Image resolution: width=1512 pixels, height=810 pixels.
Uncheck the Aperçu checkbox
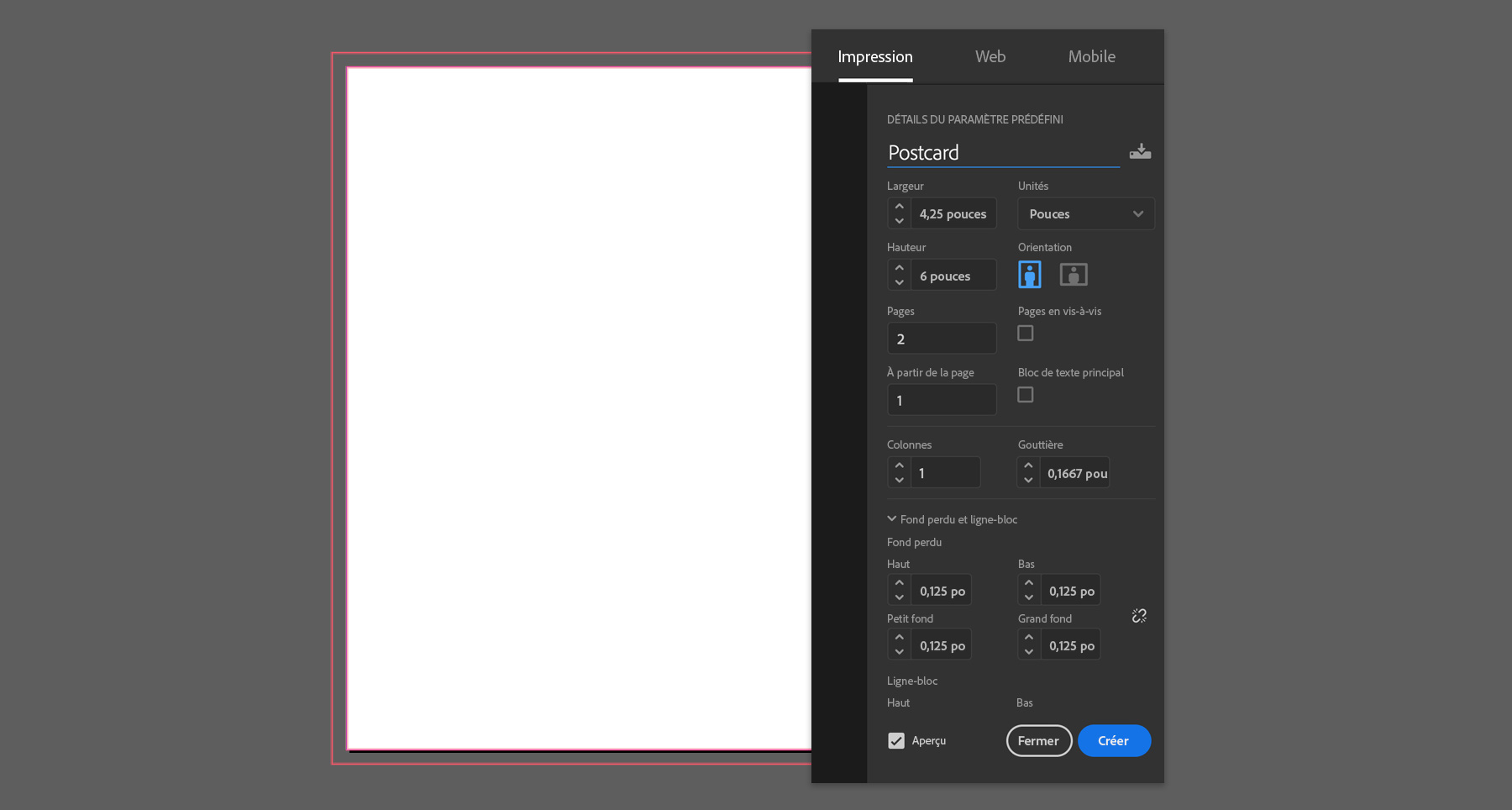pos(896,740)
